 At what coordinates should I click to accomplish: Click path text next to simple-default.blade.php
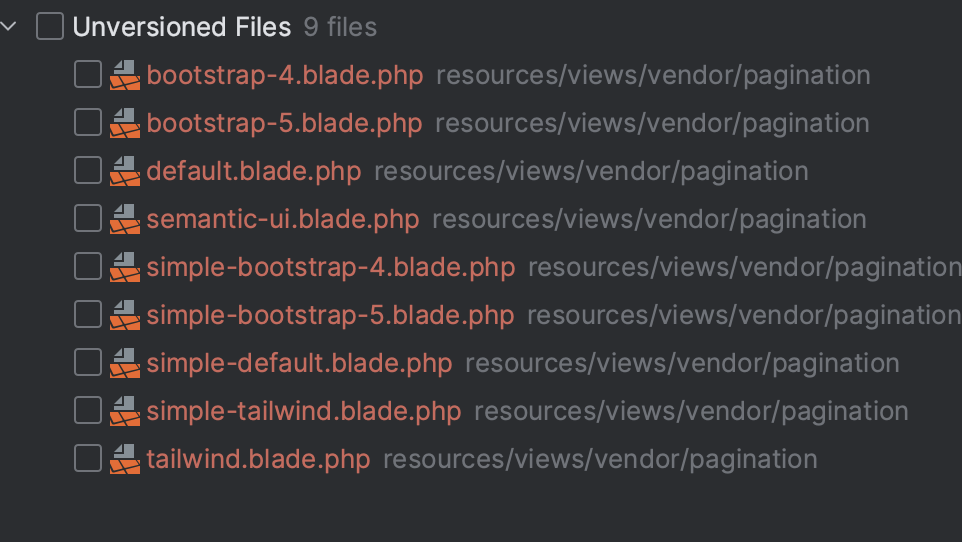(682, 363)
